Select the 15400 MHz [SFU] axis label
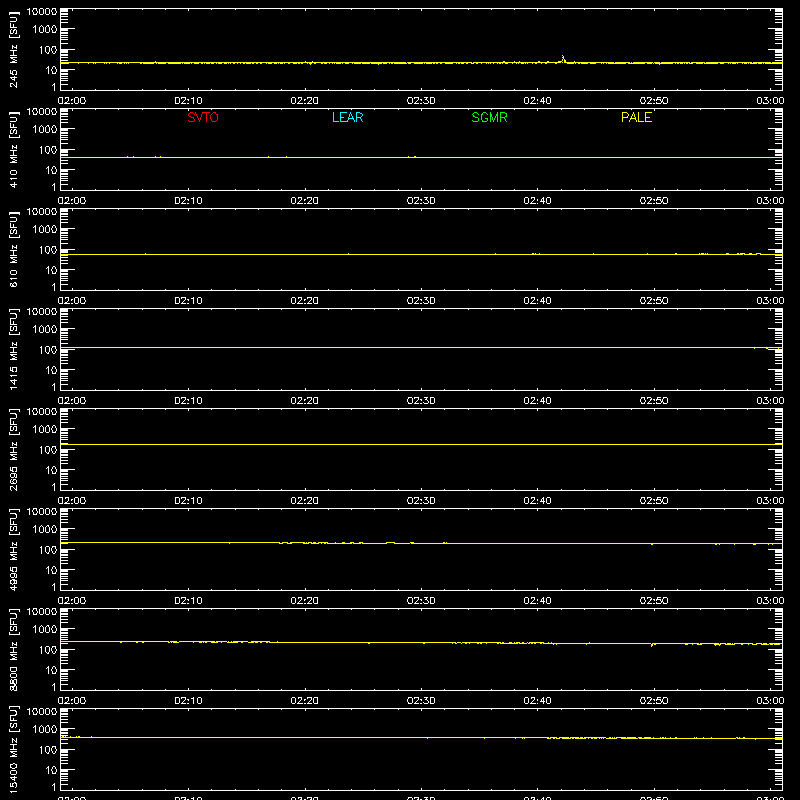Screen dimensions: 800x800 (x=13, y=749)
